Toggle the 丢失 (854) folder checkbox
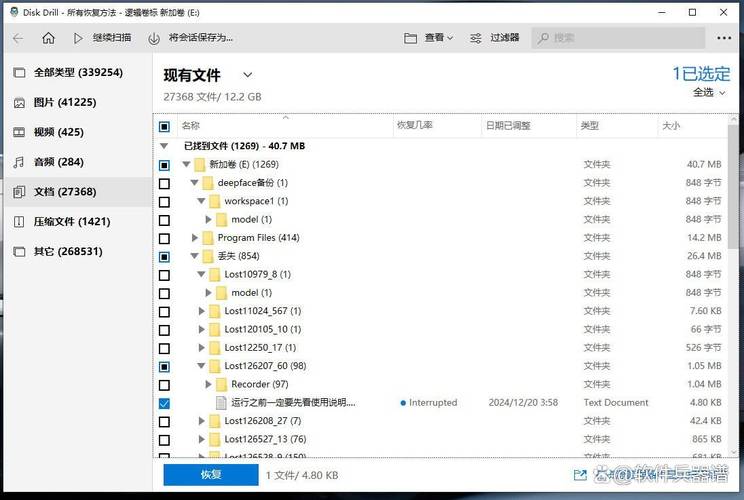The image size is (744, 500). coord(164,257)
